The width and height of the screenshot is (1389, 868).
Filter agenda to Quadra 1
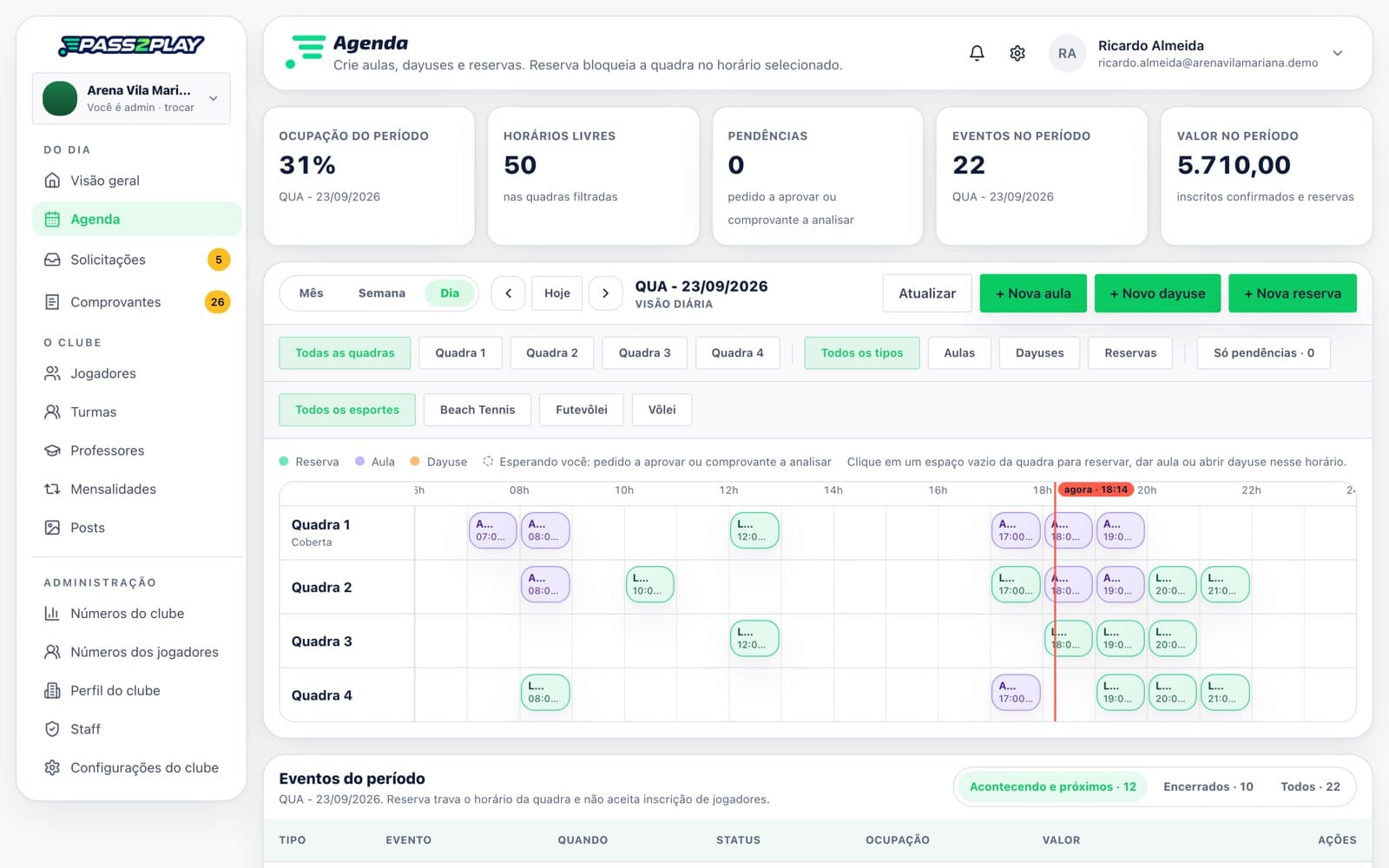point(460,352)
